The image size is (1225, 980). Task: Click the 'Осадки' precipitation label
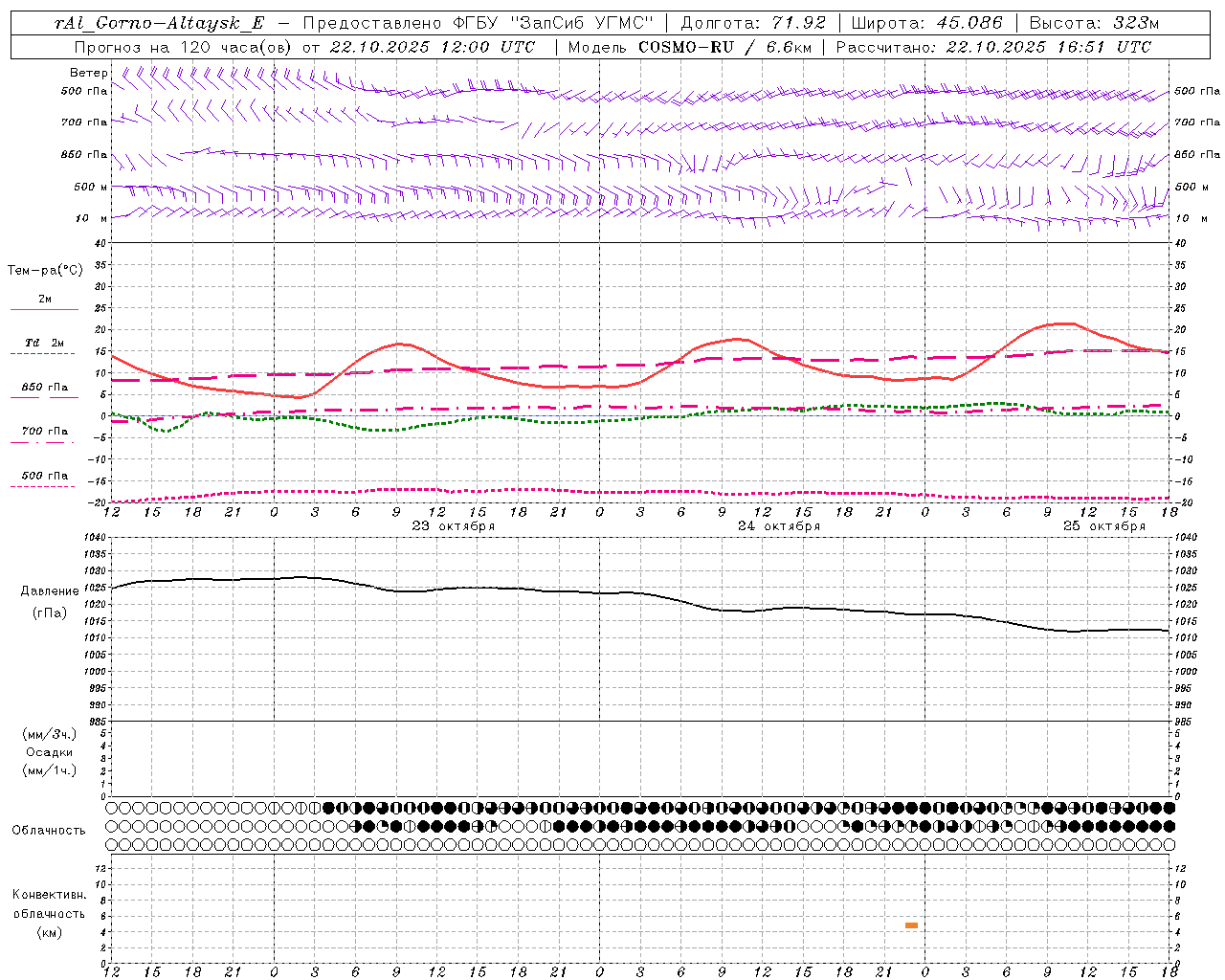(x=50, y=752)
